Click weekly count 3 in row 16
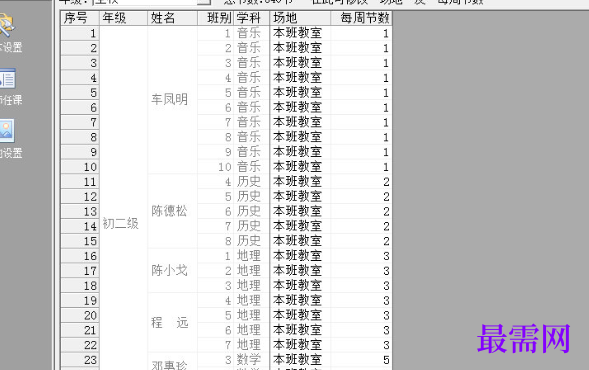 coord(361,256)
